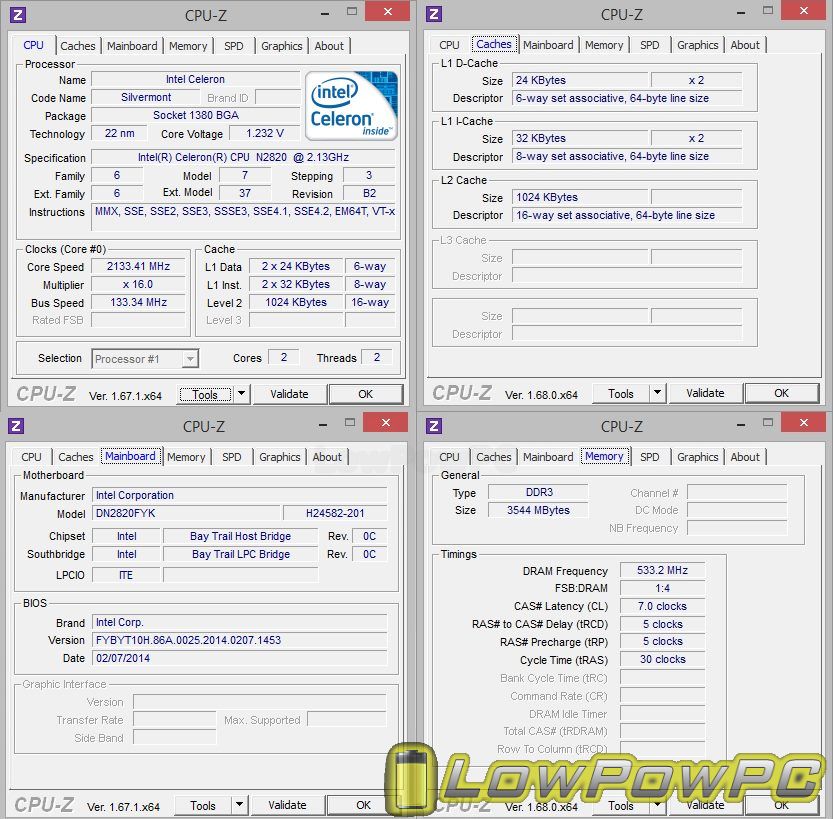The height and width of the screenshot is (819, 833).
Task: Open SPD tab in the Mainboard window
Action: point(232,457)
